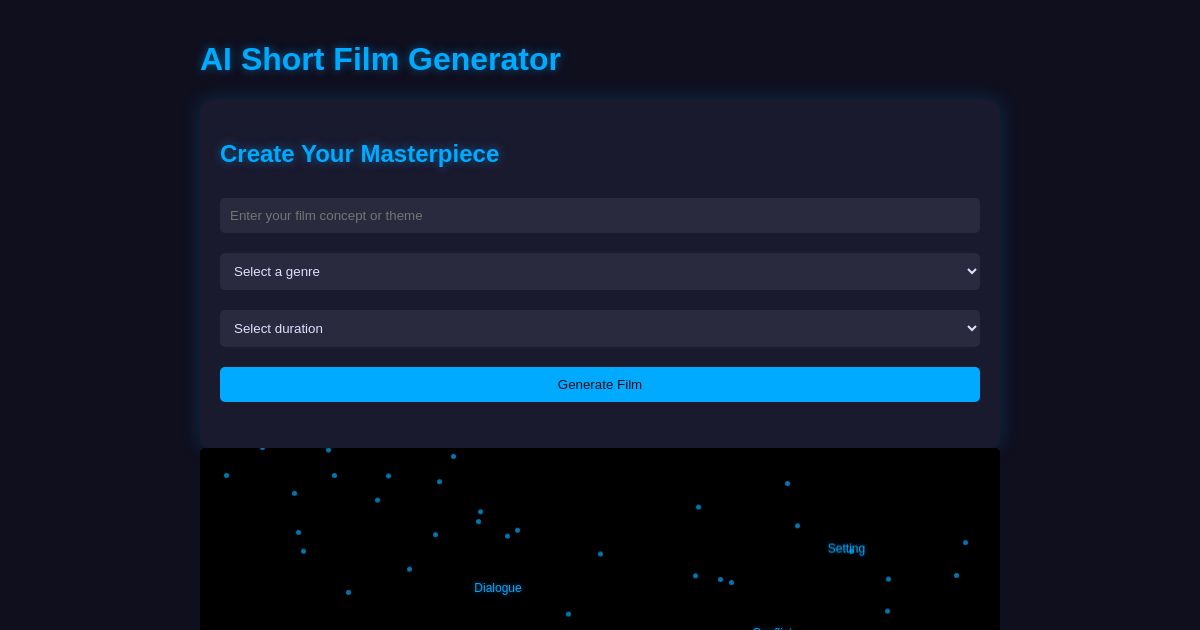Click the 'Create Your Masterpiece' heading
The height and width of the screenshot is (630, 1200).
(359, 154)
